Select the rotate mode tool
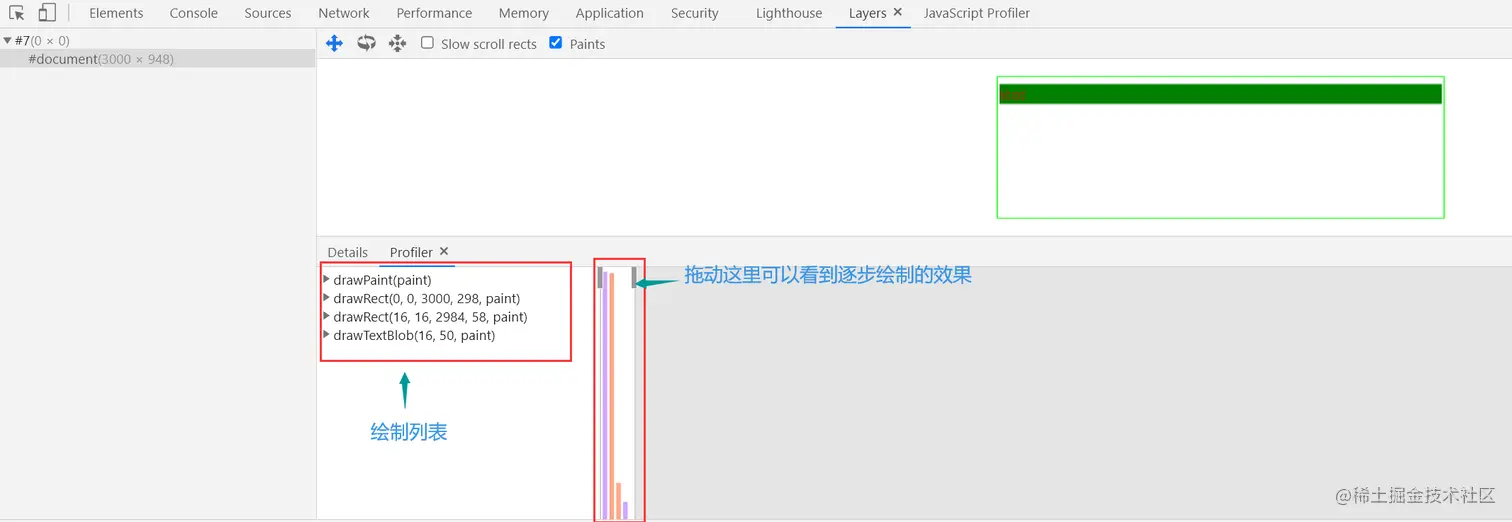This screenshot has width=1512, height=522. [x=366, y=43]
